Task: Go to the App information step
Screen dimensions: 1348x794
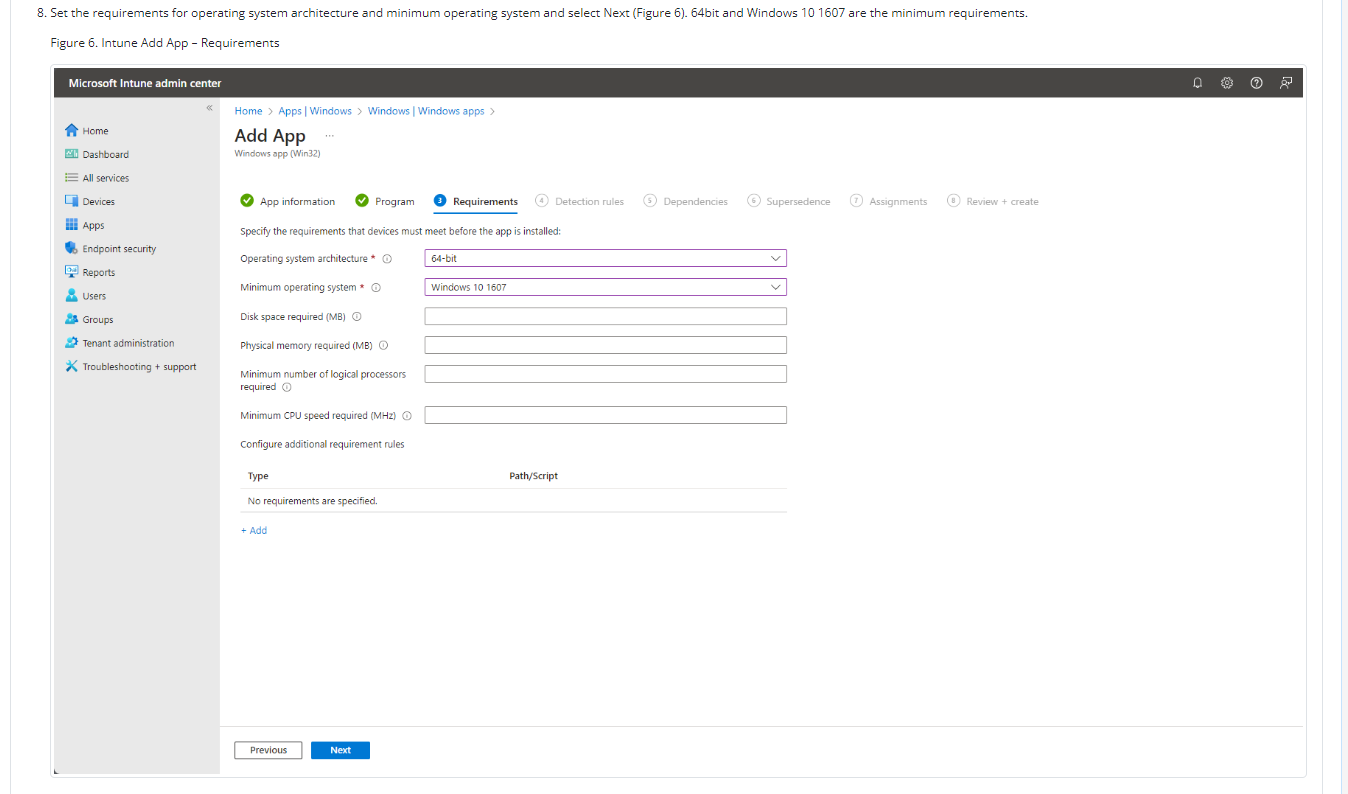Action: pos(288,201)
